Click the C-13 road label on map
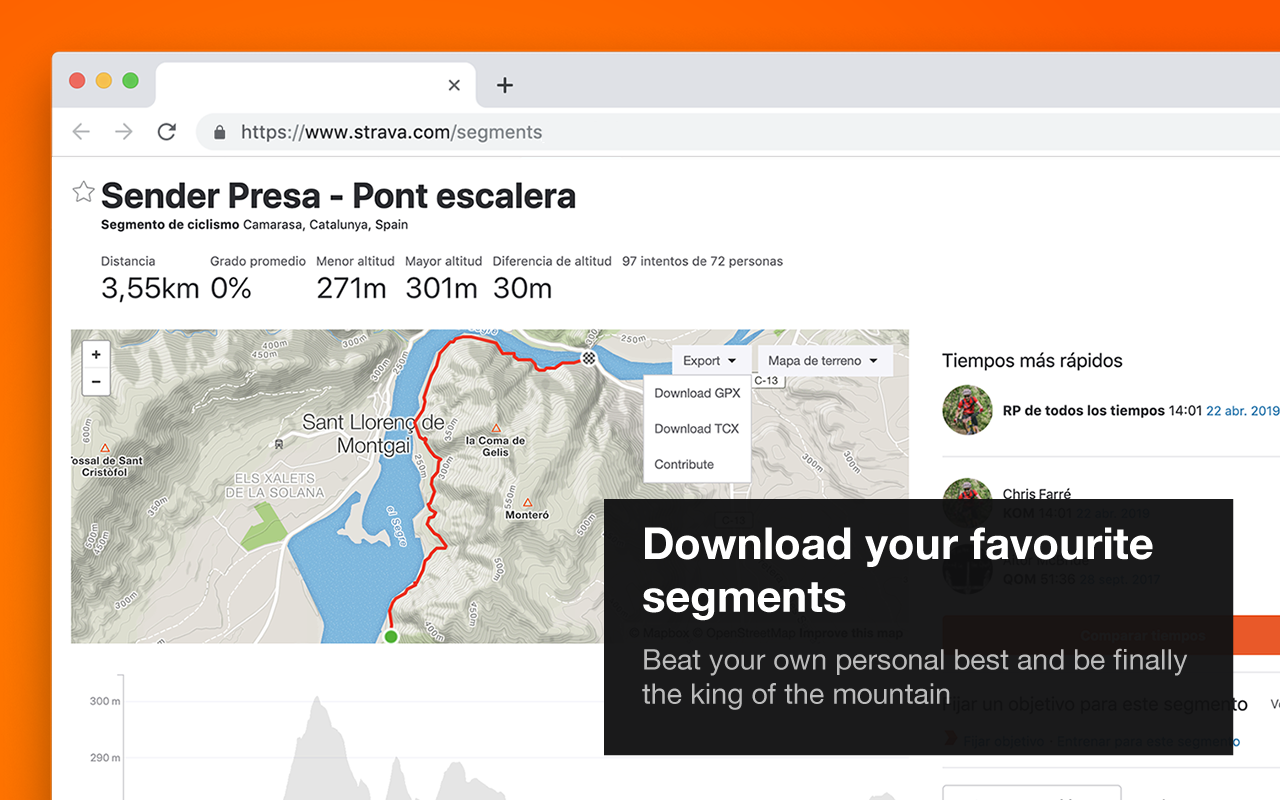This screenshot has height=800, width=1280. pos(766,381)
